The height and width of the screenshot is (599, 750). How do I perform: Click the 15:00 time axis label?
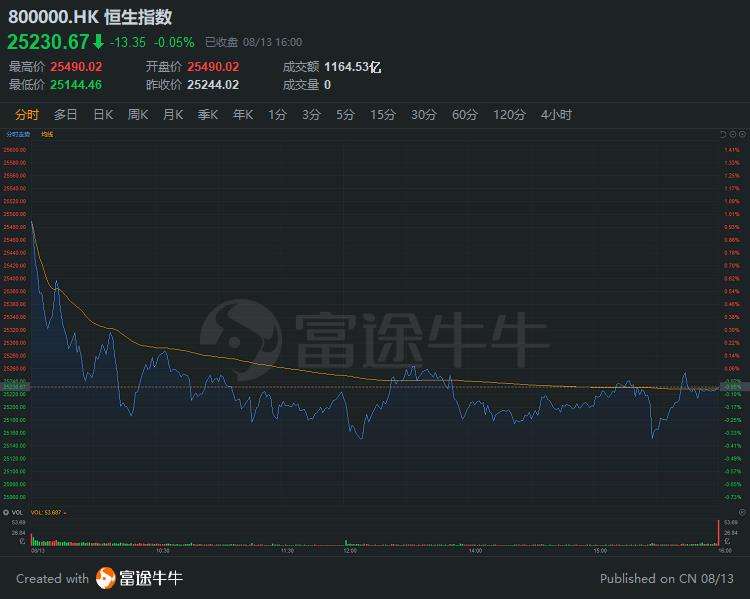[600, 551]
